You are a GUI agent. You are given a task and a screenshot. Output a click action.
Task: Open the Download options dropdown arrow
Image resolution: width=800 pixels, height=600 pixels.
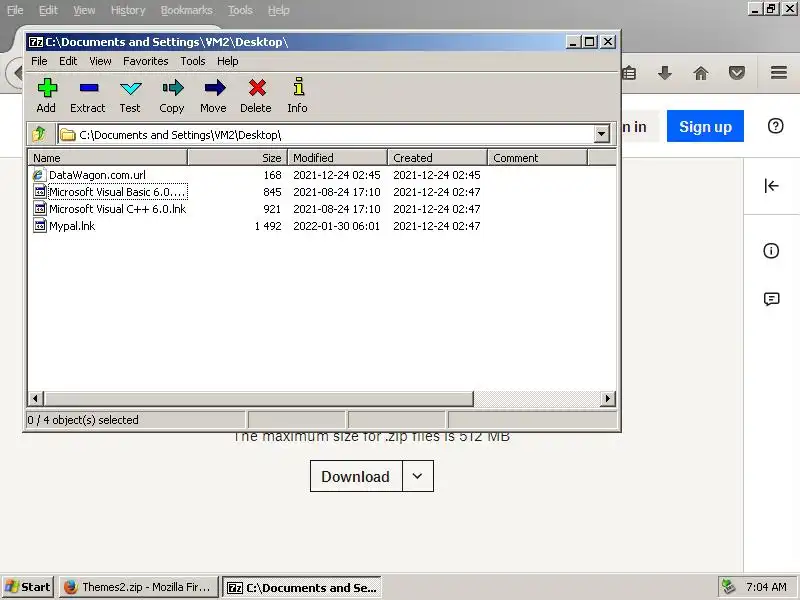pos(418,476)
